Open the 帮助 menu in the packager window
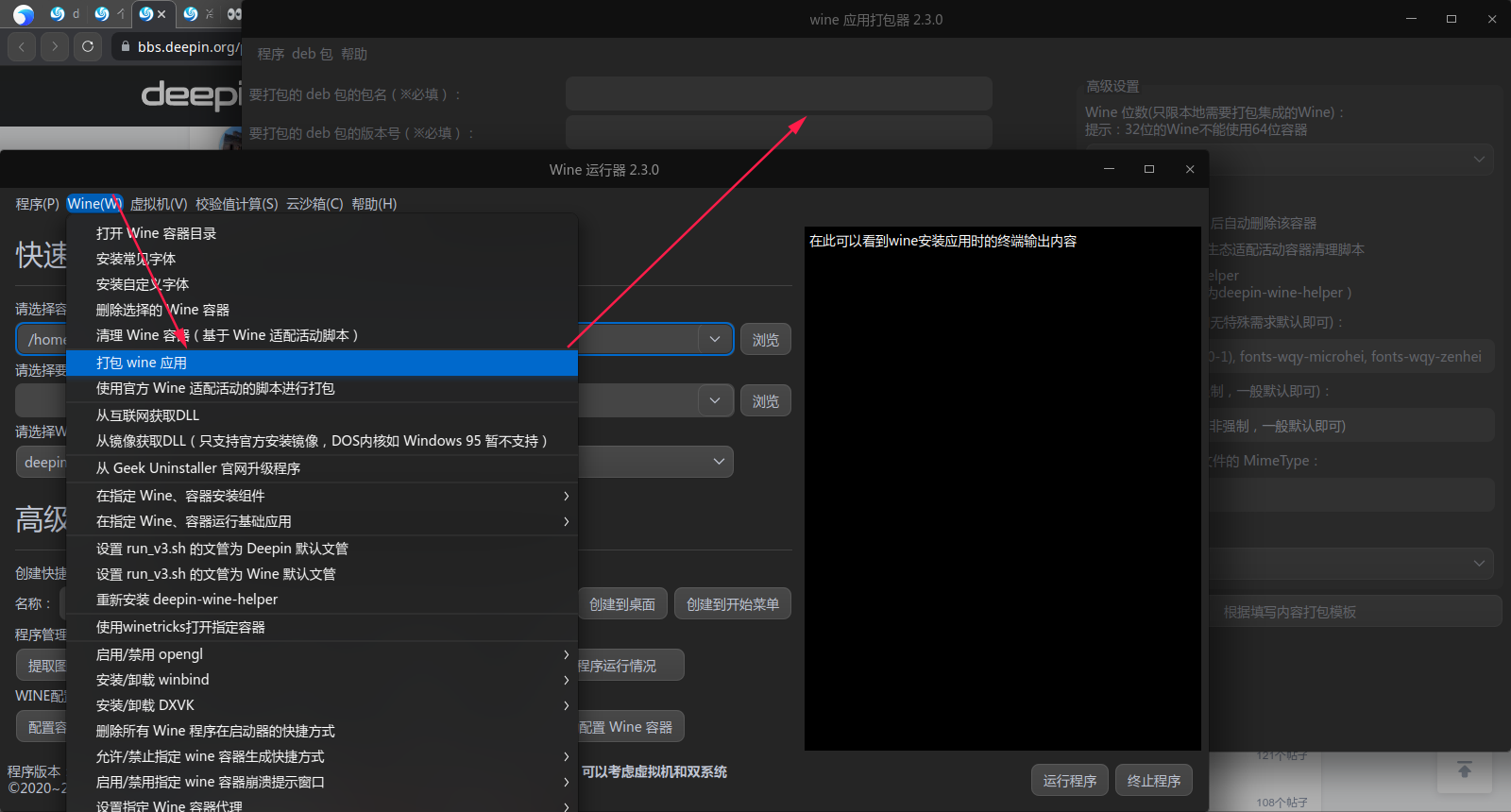Screen dimensions: 1511x812 pyautogui.click(x=354, y=54)
